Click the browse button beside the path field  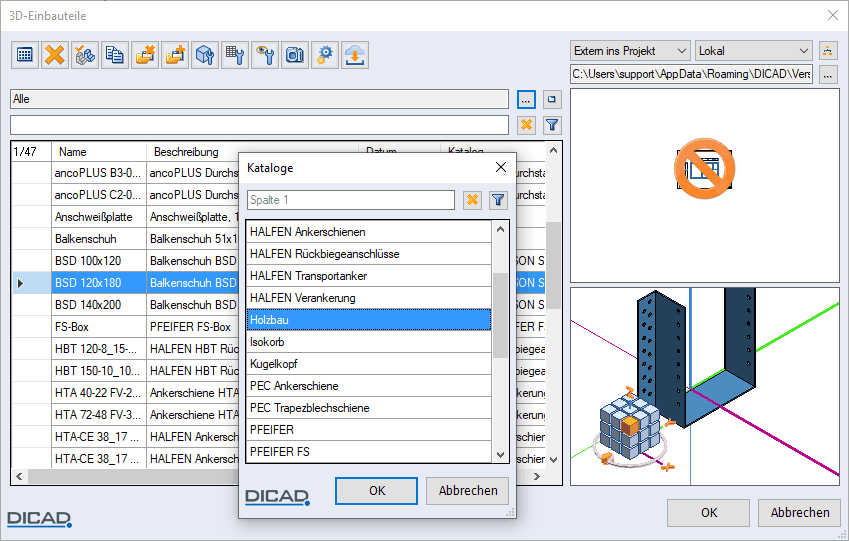coord(827,74)
